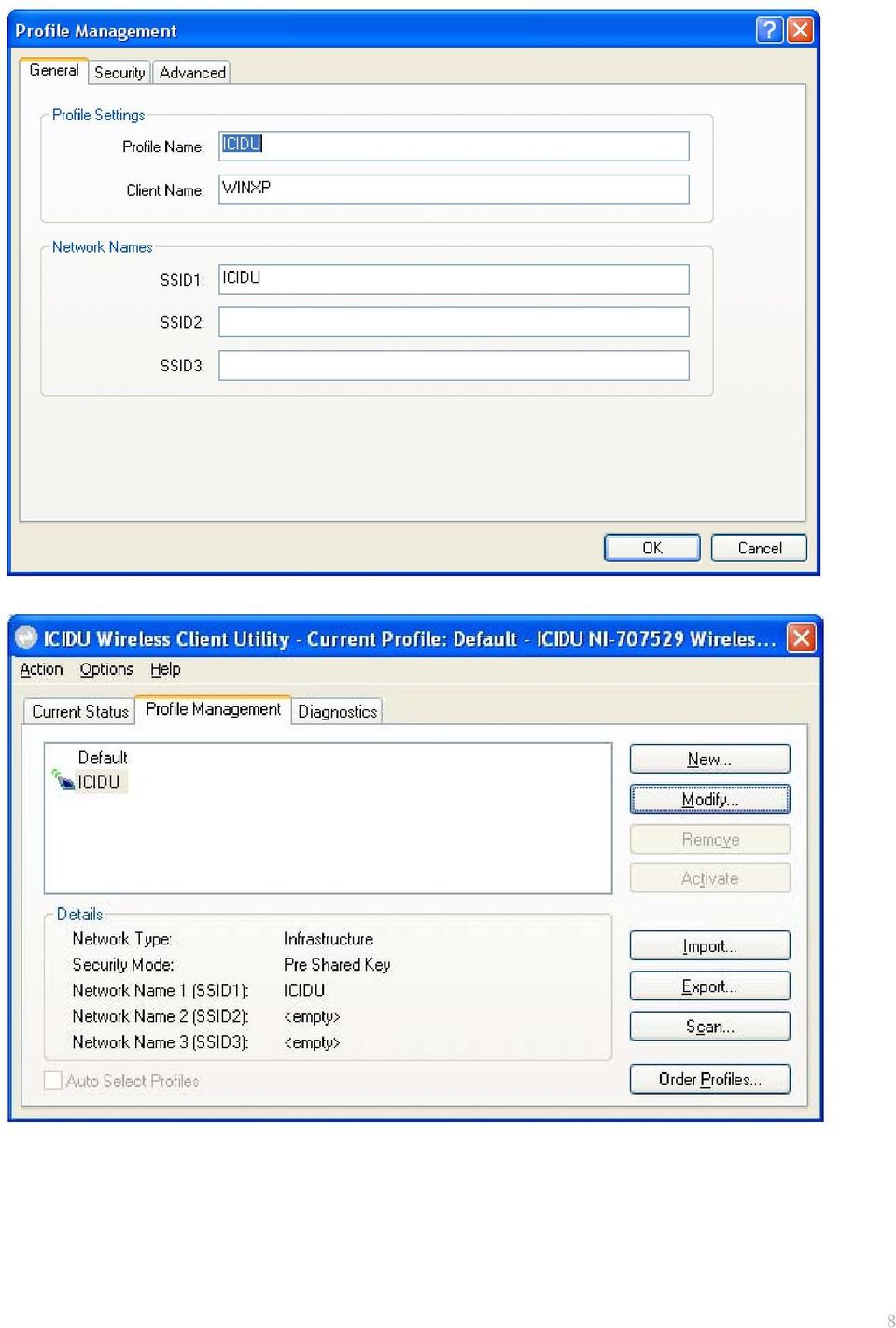Click the 'Infrastructure' network type value
Screen dimensions: 896x1328
click(x=329, y=939)
